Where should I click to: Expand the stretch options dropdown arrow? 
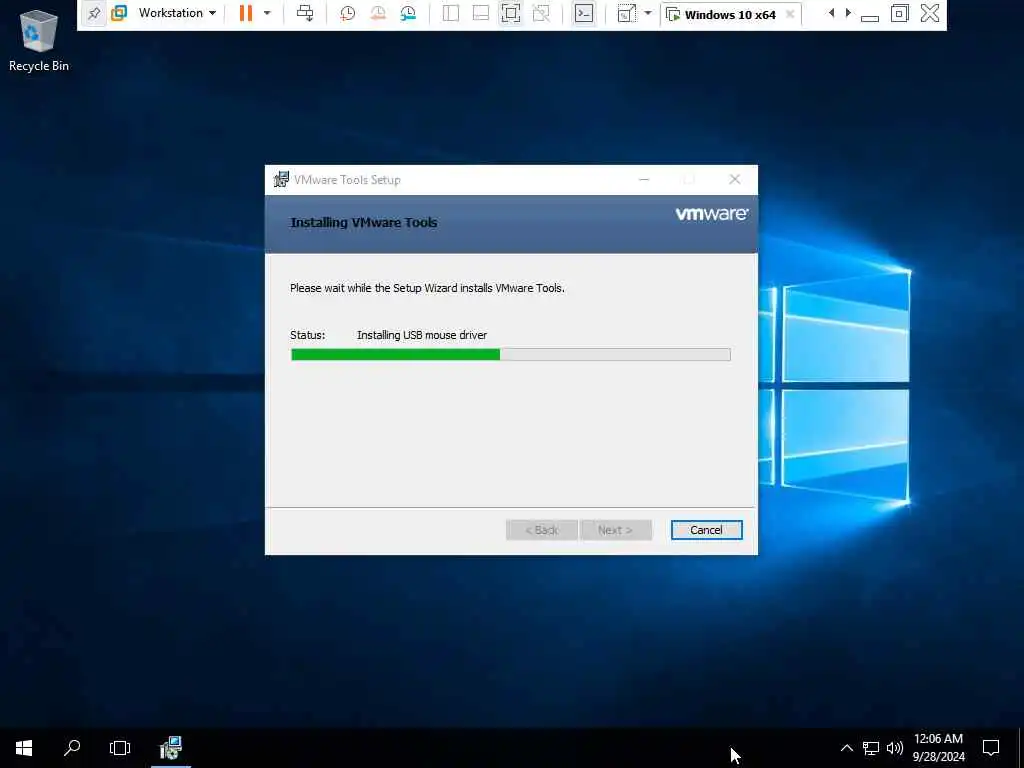pos(648,13)
